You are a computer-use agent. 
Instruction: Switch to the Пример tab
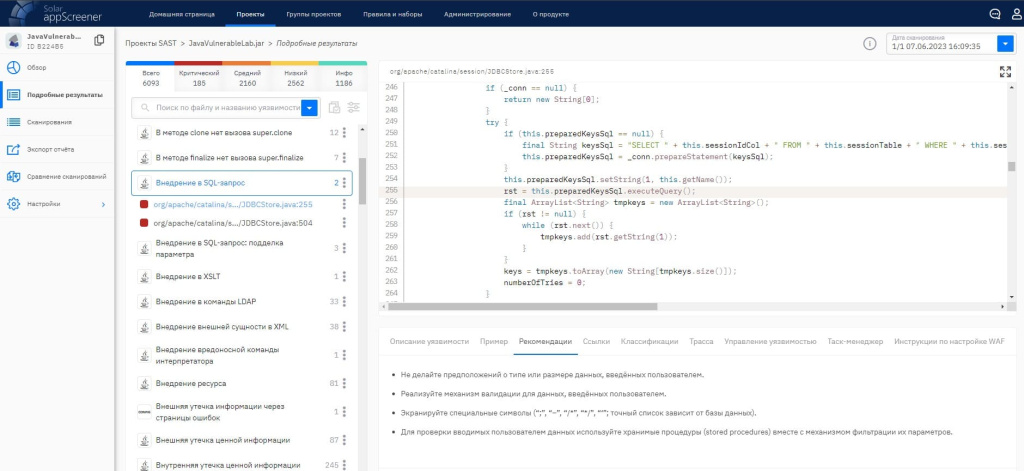(x=494, y=342)
